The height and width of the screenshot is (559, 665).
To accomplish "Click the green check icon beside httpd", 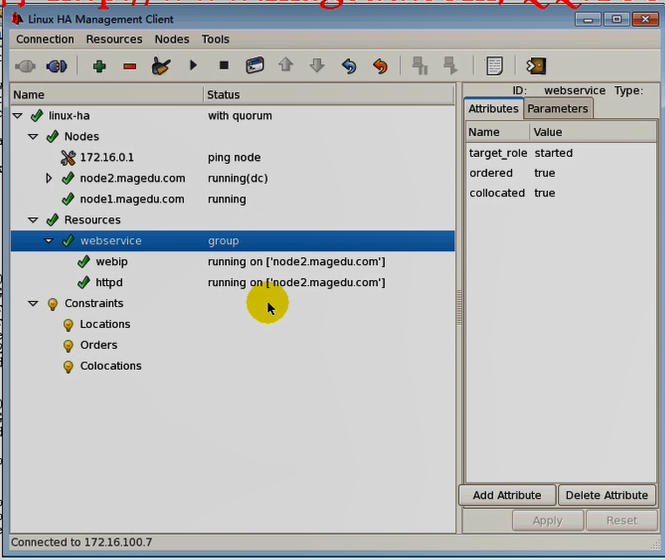I will pos(84,282).
